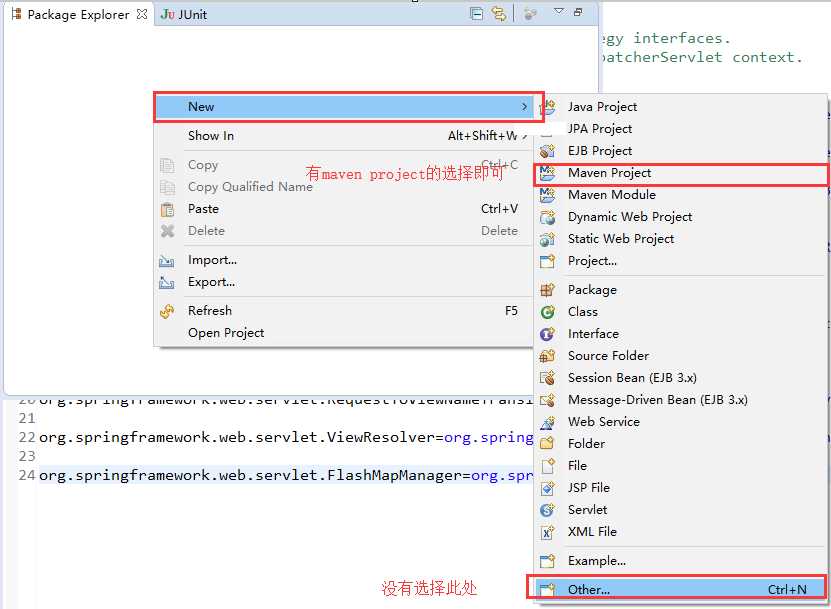Screen dimensions: 831x609
Task: Click line number 21 in editor
Action: [27, 419]
